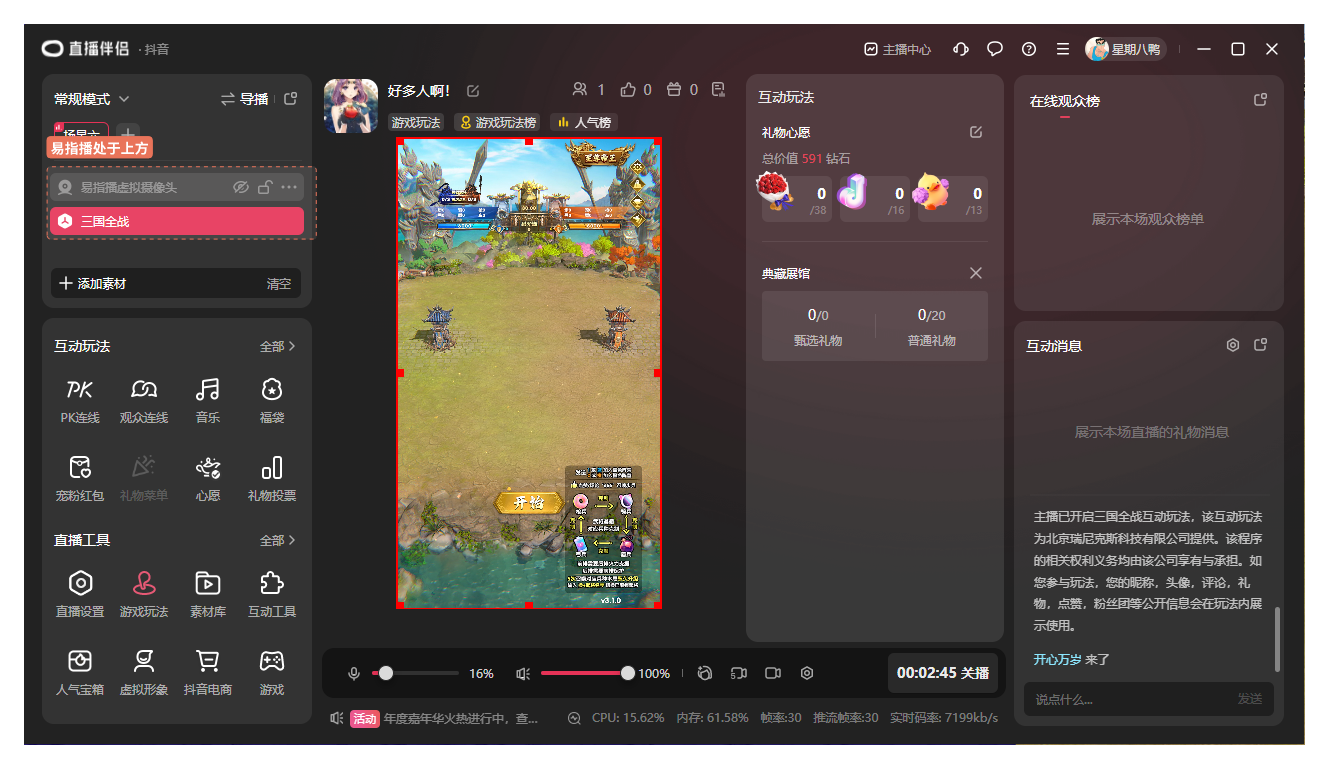The height and width of the screenshot is (769, 1329).
Task: Open the 福袋 lucky bag
Action: coord(272,400)
